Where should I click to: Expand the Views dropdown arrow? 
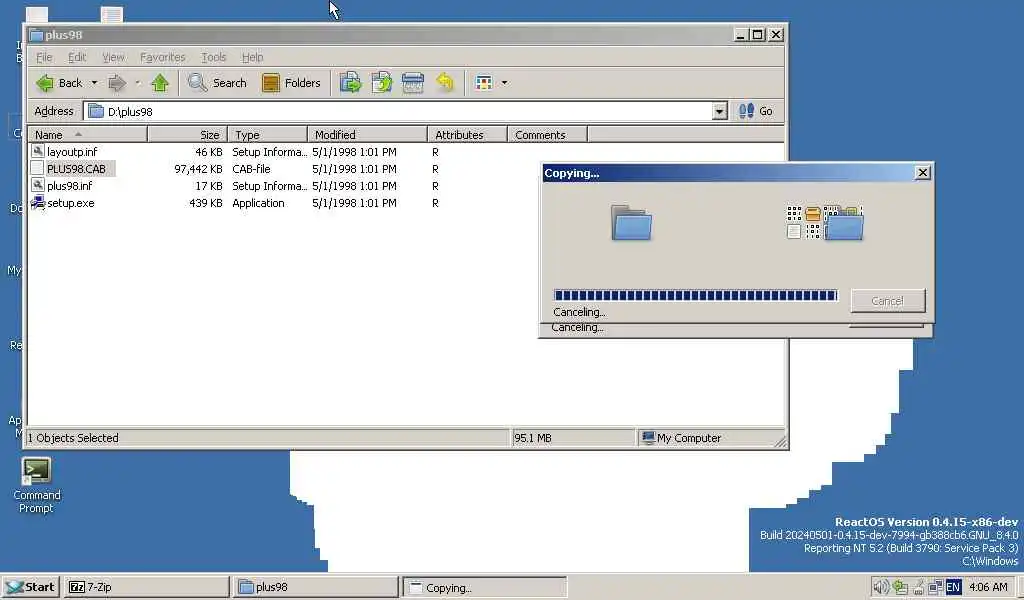(x=504, y=83)
